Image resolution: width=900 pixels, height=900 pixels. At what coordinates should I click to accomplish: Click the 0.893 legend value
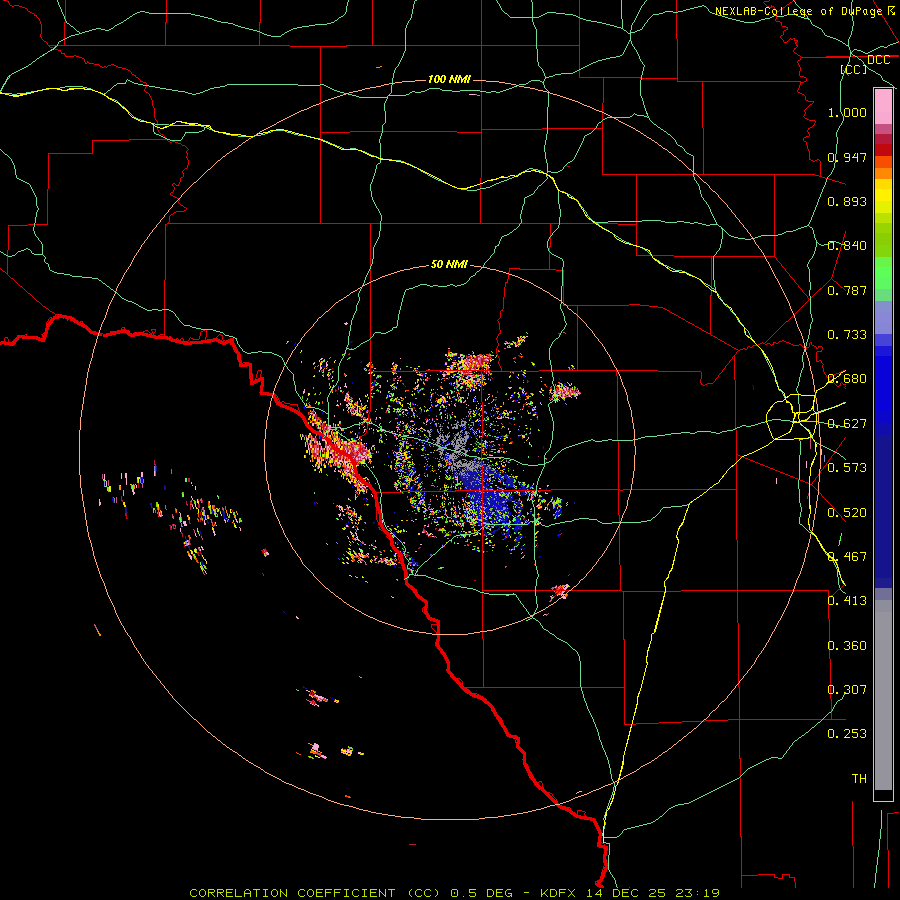tap(847, 201)
